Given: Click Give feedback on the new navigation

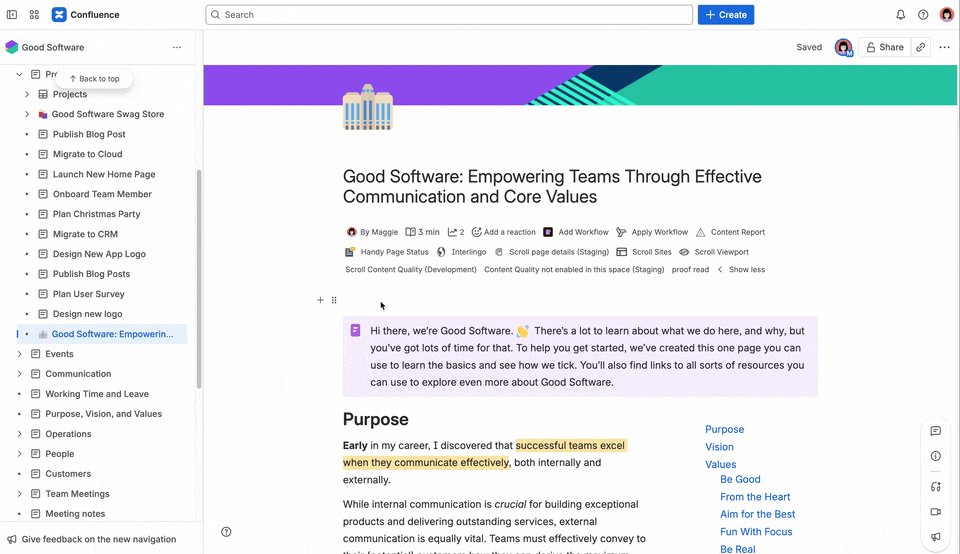Looking at the screenshot, I should [92, 539].
